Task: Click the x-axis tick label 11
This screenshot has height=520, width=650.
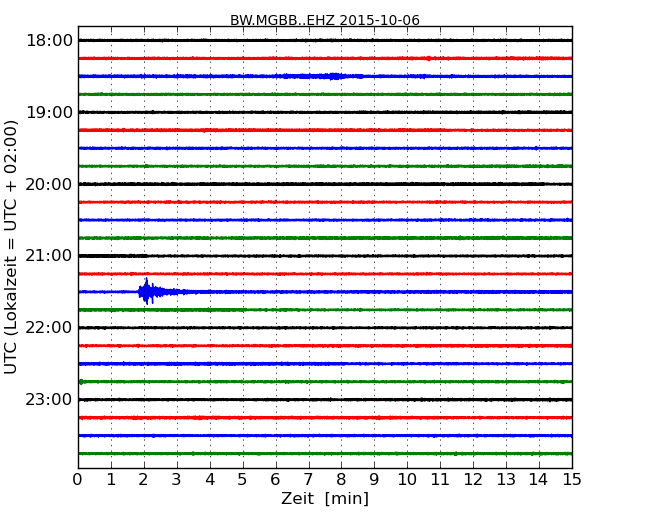Action: (440, 480)
